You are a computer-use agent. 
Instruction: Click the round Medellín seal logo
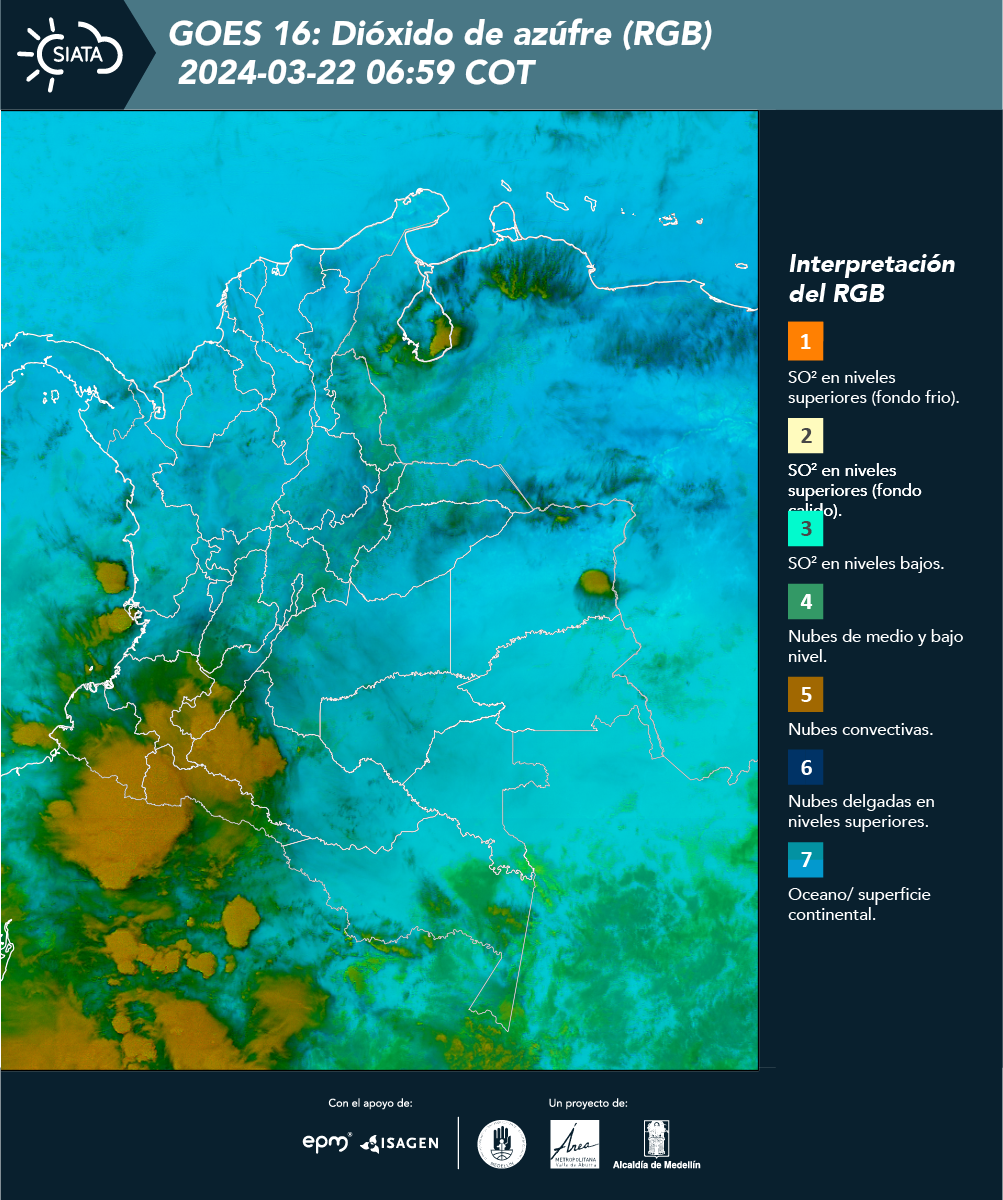[x=501, y=1144]
